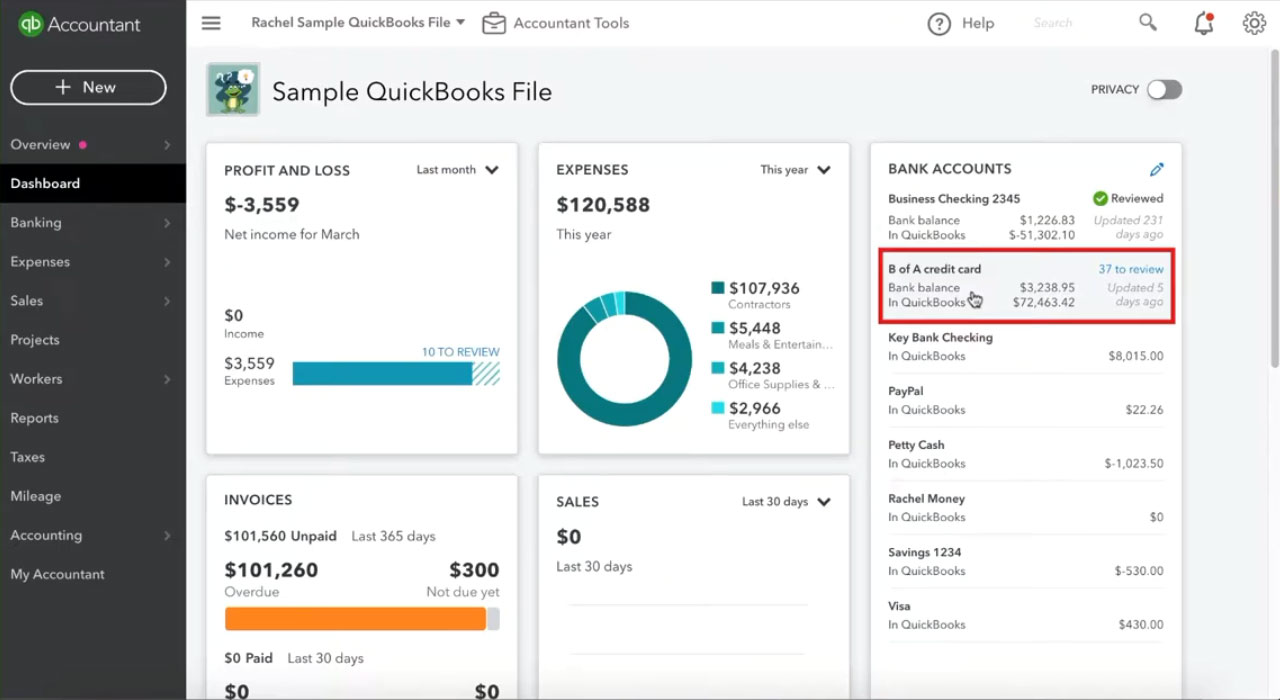1280x700 pixels.
Task: Click the search magnifier icon
Action: [x=1148, y=22]
